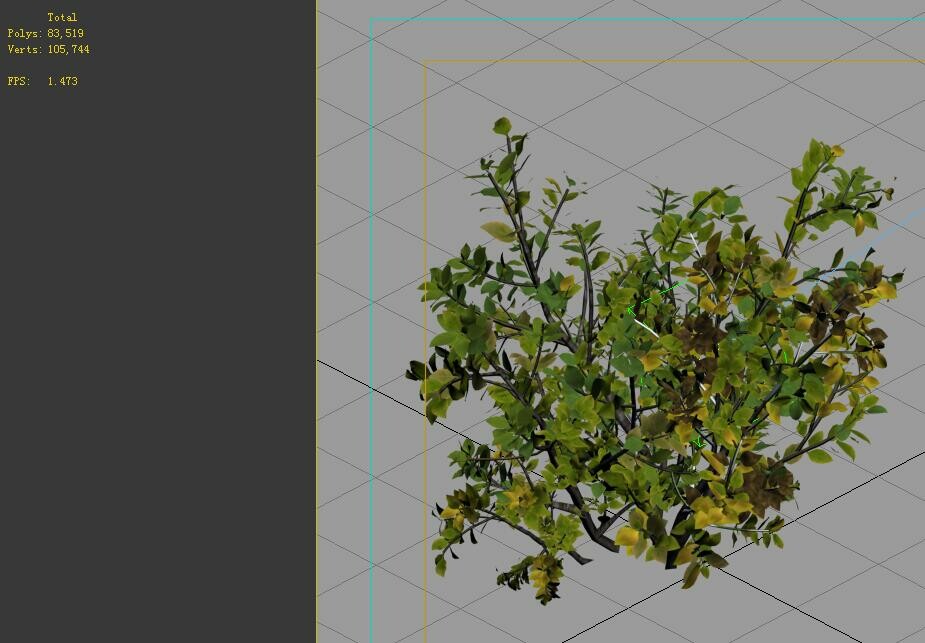
Task: Click the FPS statistics readout
Action: (x=40, y=81)
